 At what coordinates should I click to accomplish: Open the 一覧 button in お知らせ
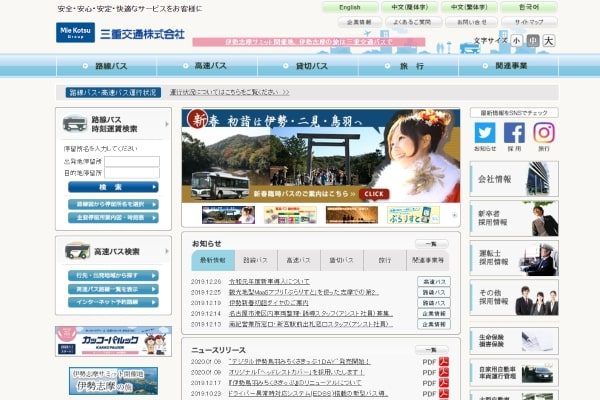432,244
